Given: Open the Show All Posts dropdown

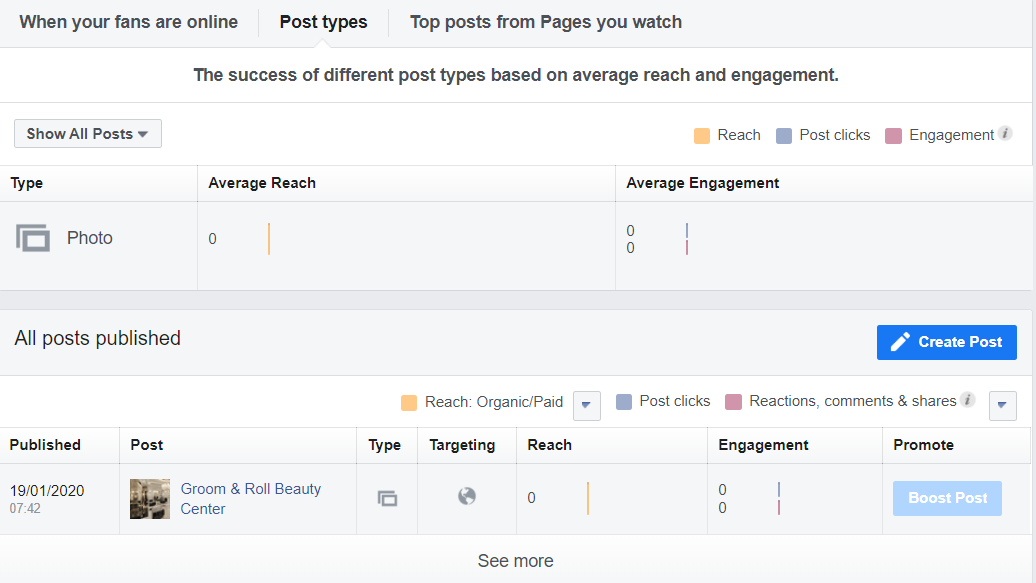Looking at the screenshot, I should [88, 134].
